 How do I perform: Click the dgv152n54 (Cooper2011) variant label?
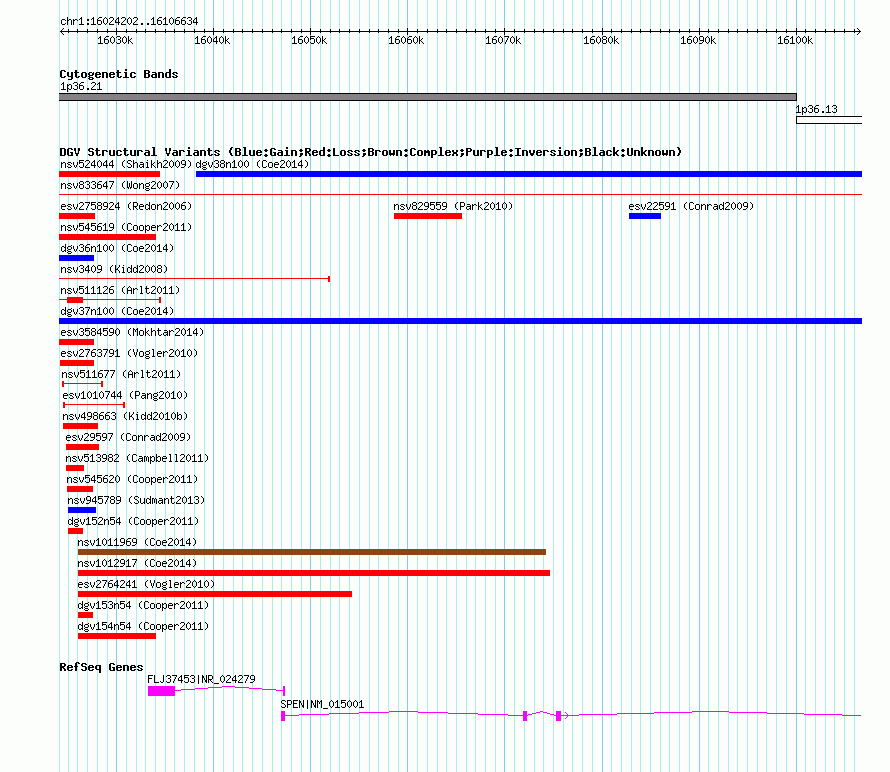pyautogui.click(x=133, y=521)
